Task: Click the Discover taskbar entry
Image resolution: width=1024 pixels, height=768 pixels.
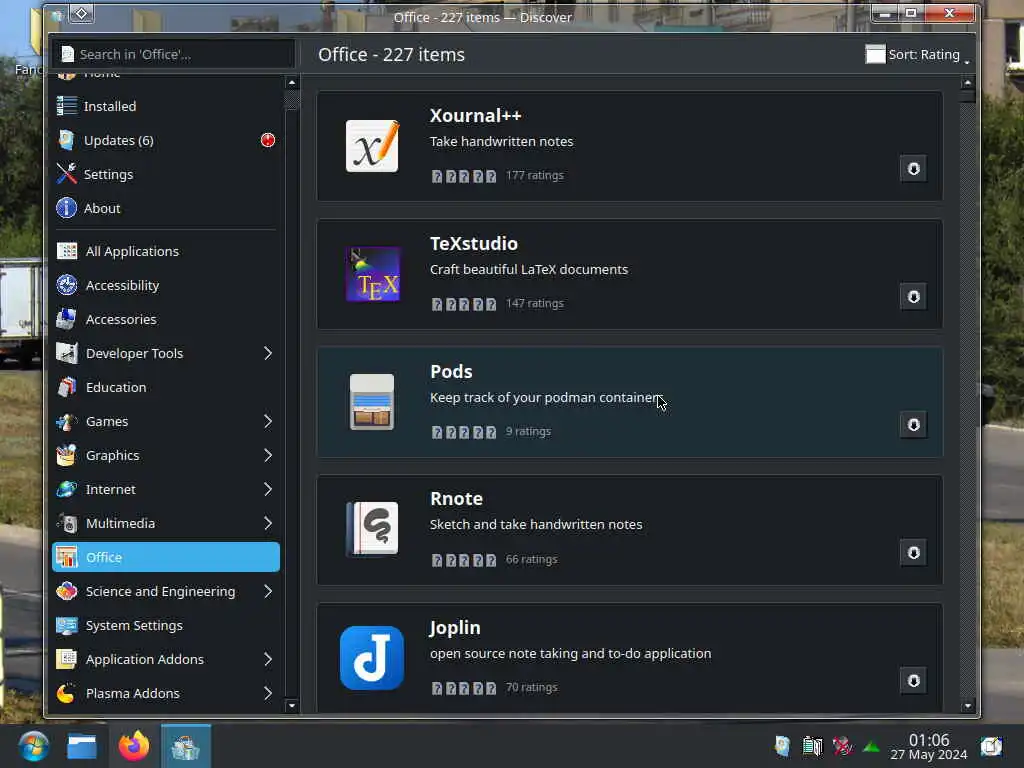Action: click(185, 746)
